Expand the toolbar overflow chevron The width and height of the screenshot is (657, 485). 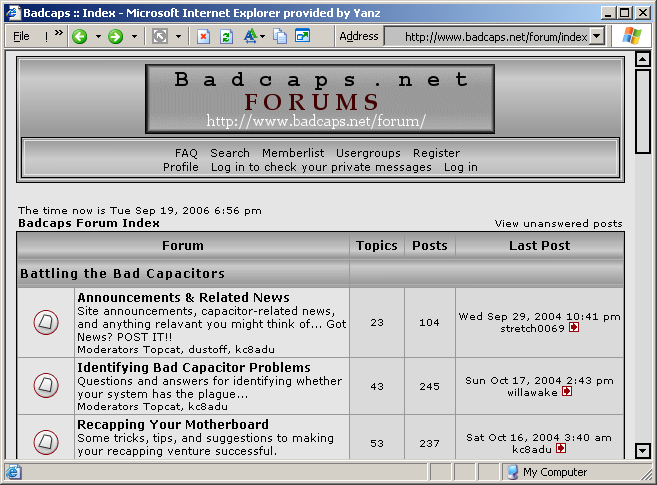[59, 32]
